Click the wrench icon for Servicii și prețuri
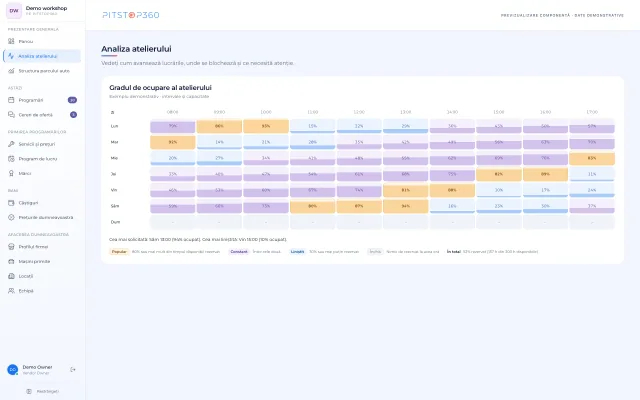 click(11, 144)
